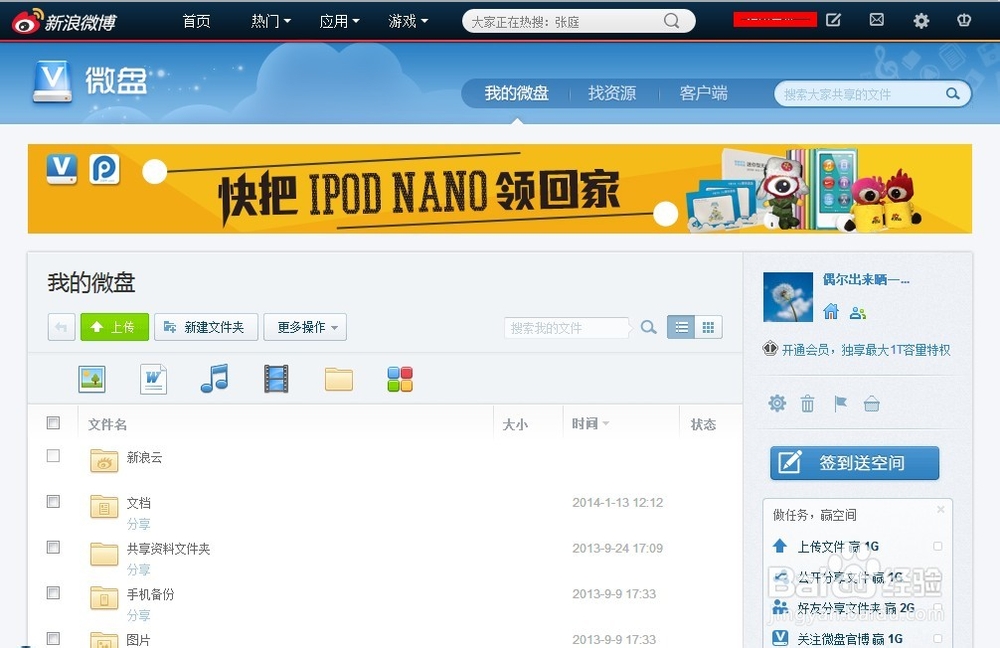1000x648 pixels.
Task: Search my files using magnifier icon
Action: click(x=649, y=327)
